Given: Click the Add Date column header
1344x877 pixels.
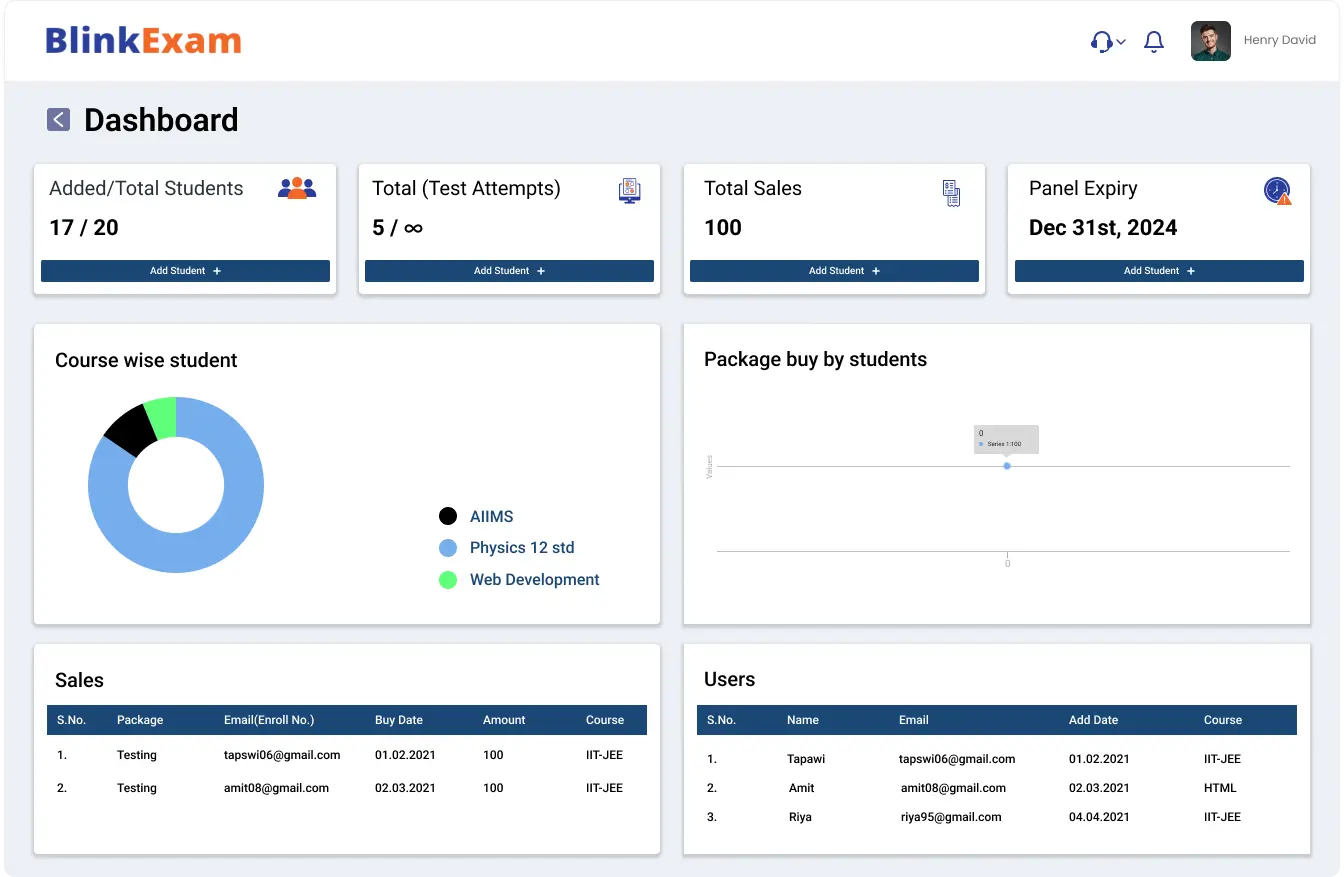Looking at the screenshot, I should pyautogui.click(x=1093, y=720).
